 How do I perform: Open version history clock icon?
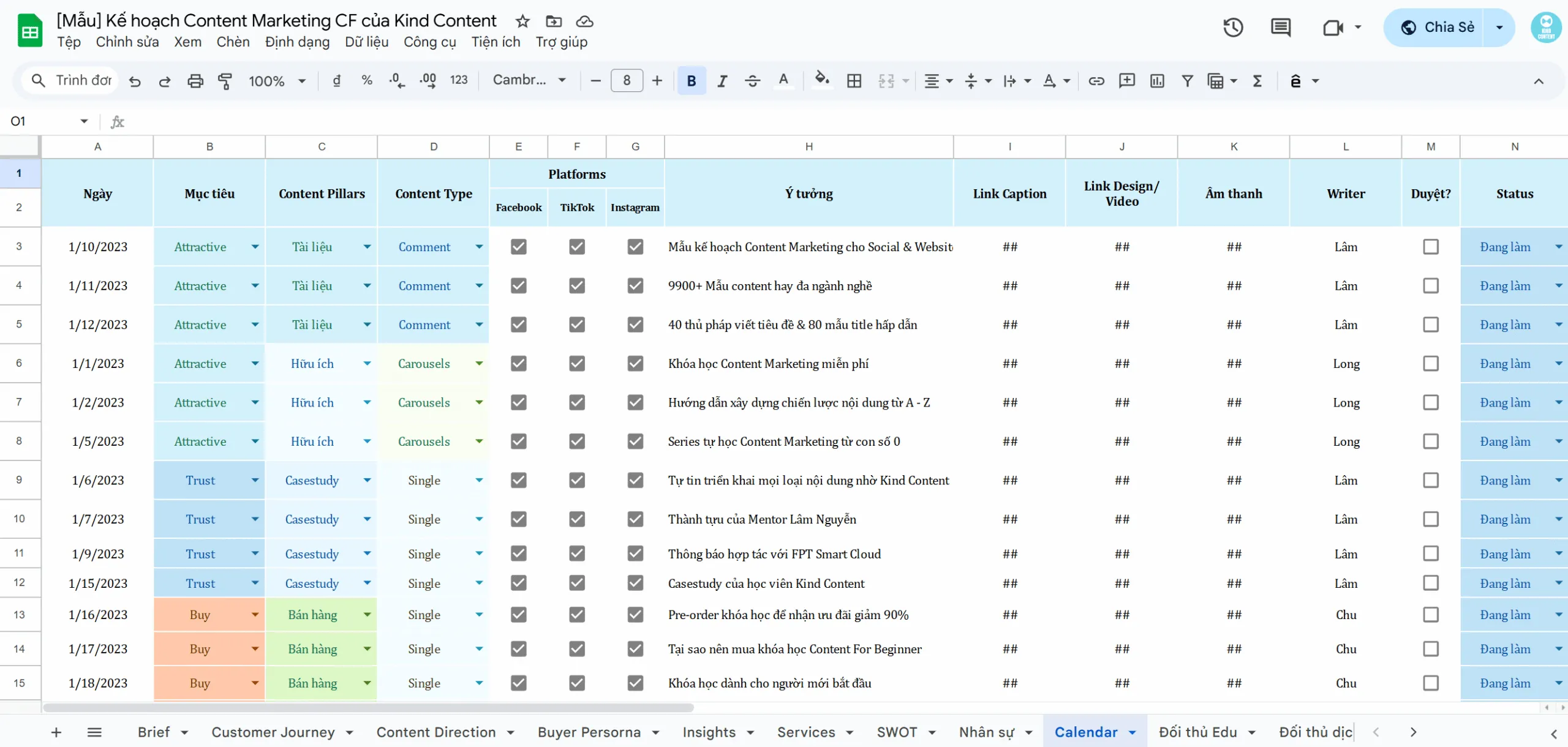[1233, 28]
